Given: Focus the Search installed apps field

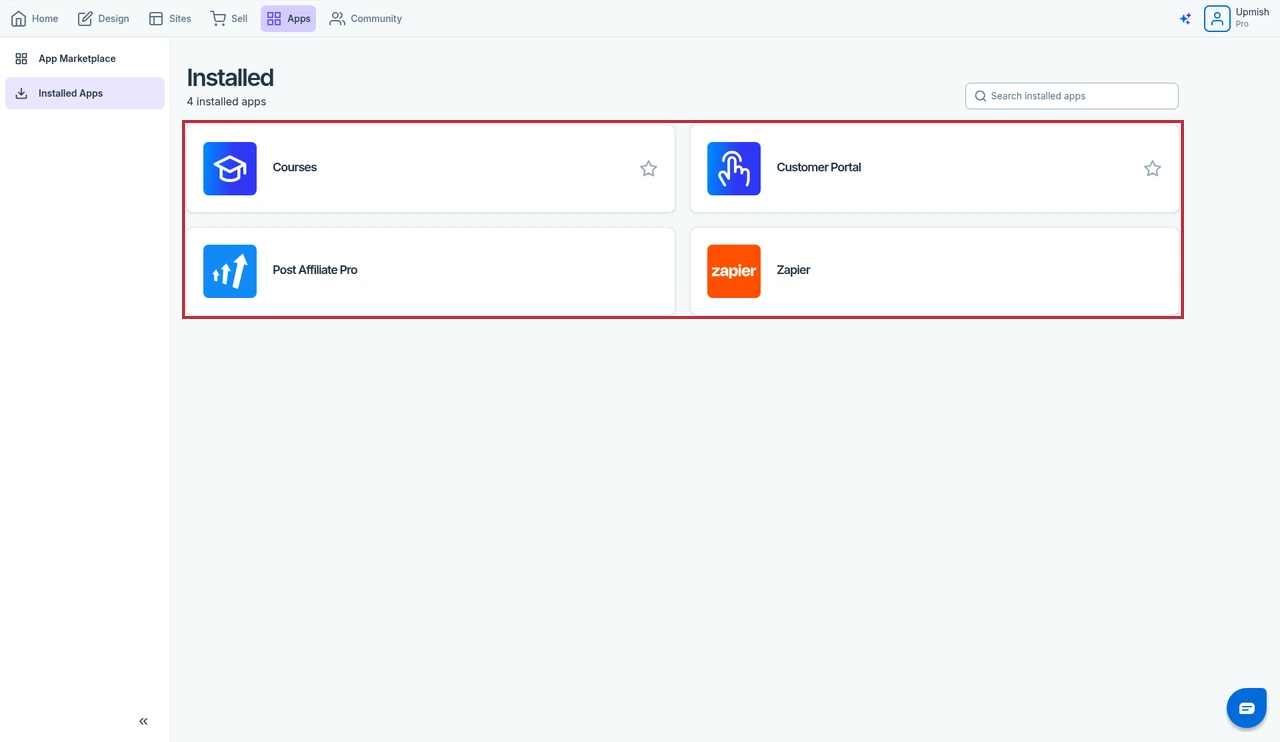Looking at the screenshot, I should [1072, 96].
